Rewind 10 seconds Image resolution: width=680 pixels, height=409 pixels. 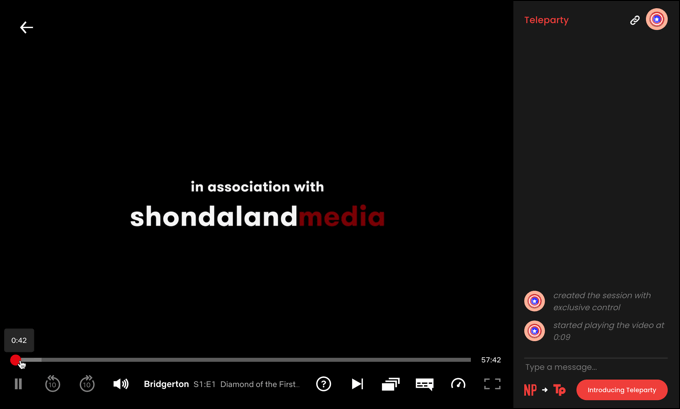click(52, 384)
